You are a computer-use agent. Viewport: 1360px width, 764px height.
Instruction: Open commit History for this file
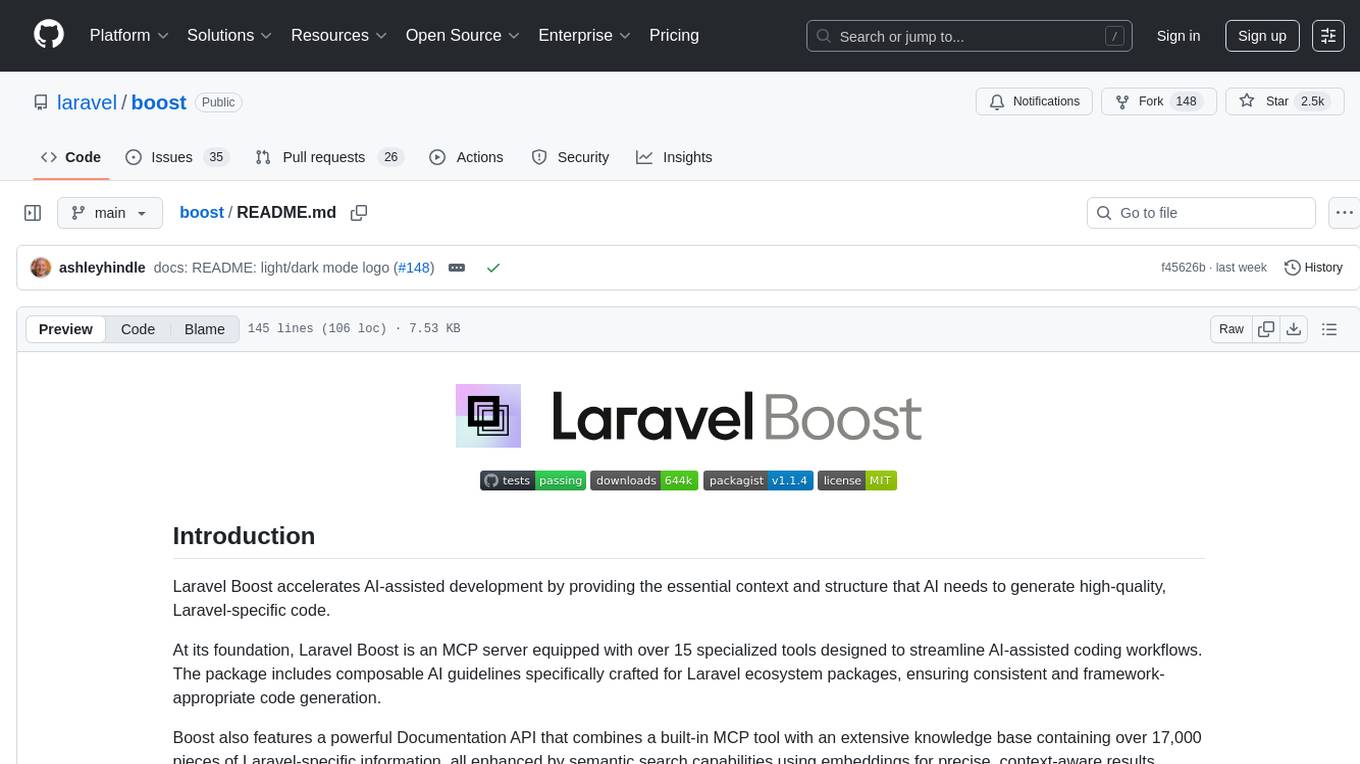[x=1313, y=268]
